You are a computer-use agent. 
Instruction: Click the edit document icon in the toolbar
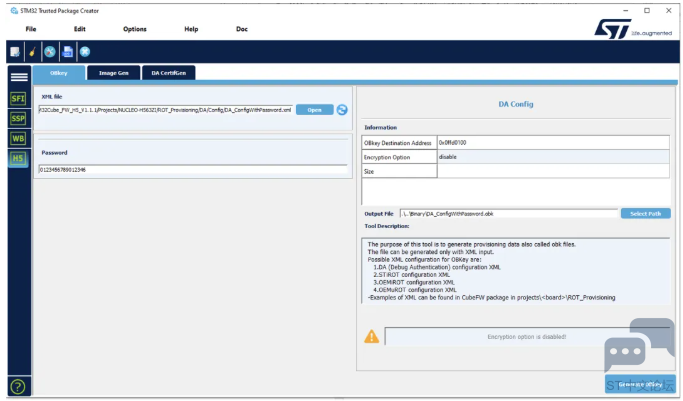point(15,52)
